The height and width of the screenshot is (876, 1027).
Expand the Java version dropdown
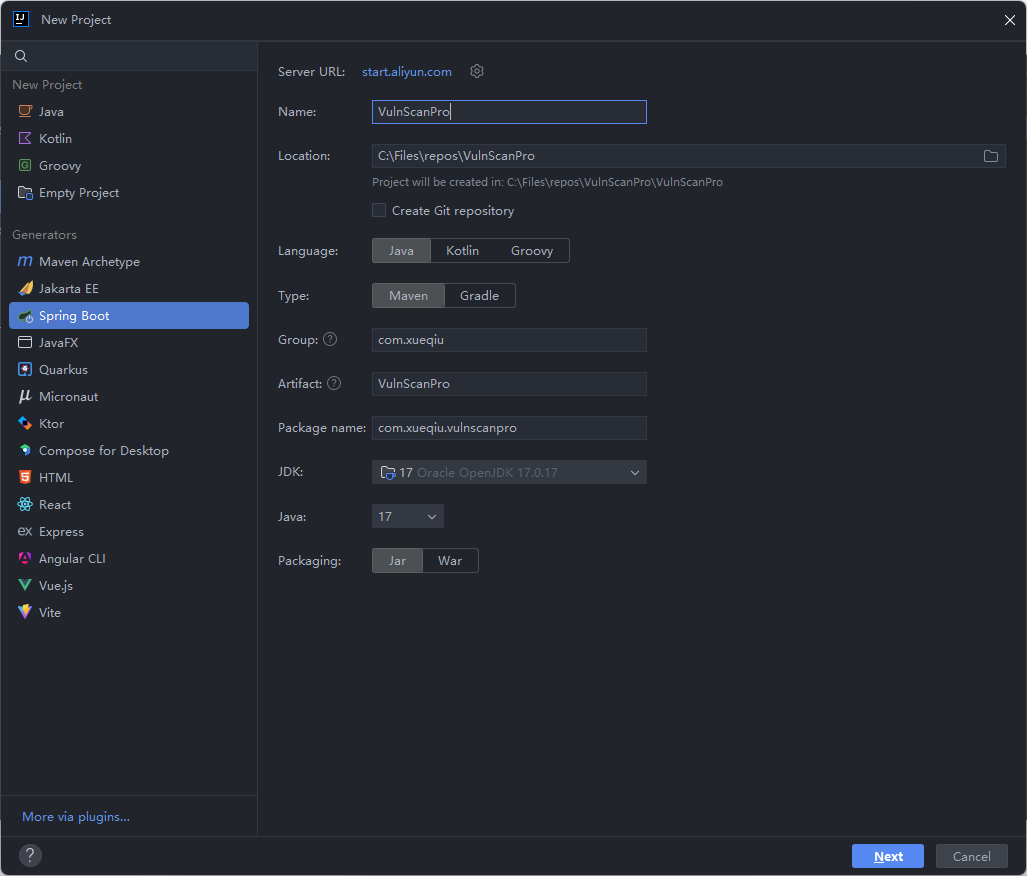[x=407, y=517]
